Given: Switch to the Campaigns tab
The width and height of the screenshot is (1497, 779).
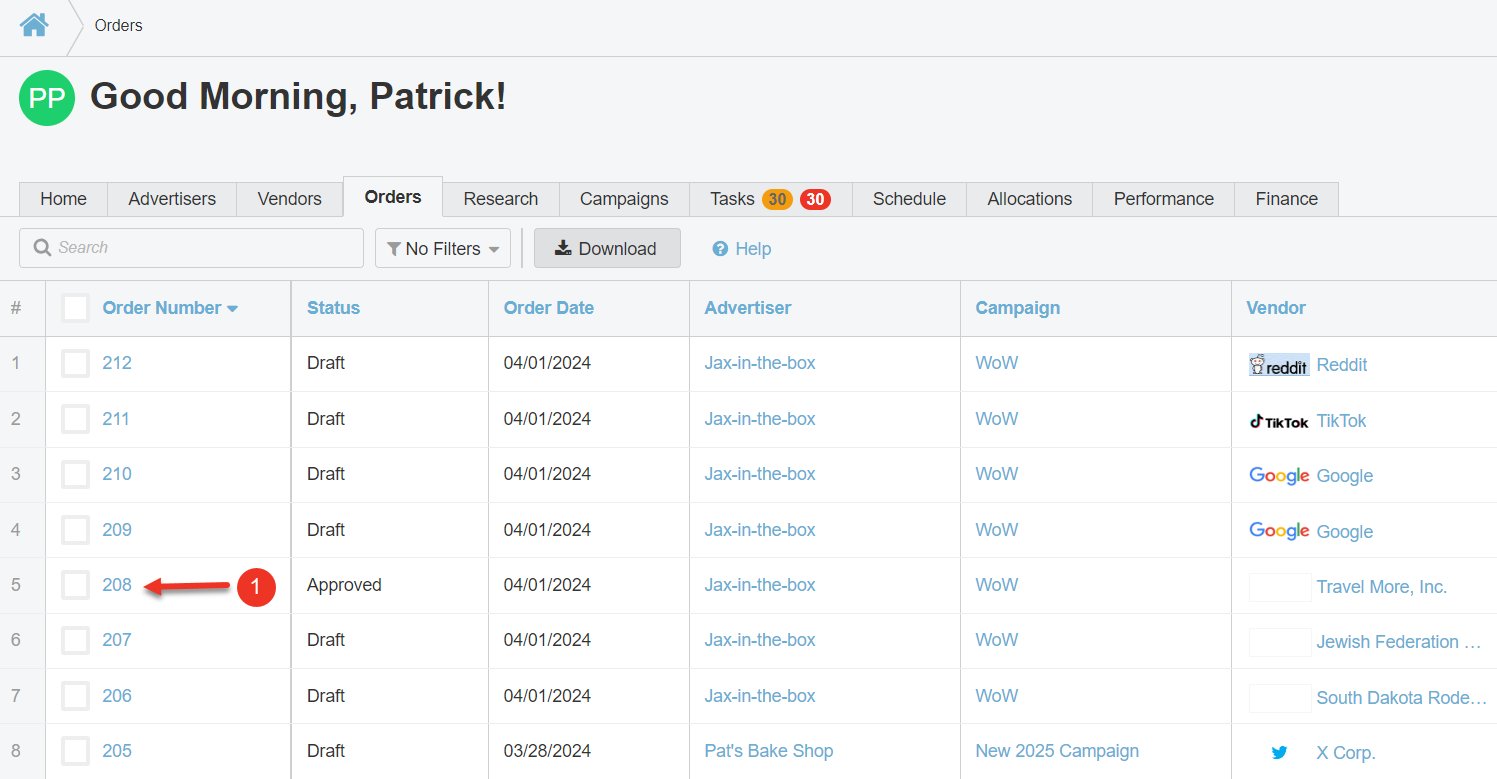Looking at the screenshot, I should [623, 198].
